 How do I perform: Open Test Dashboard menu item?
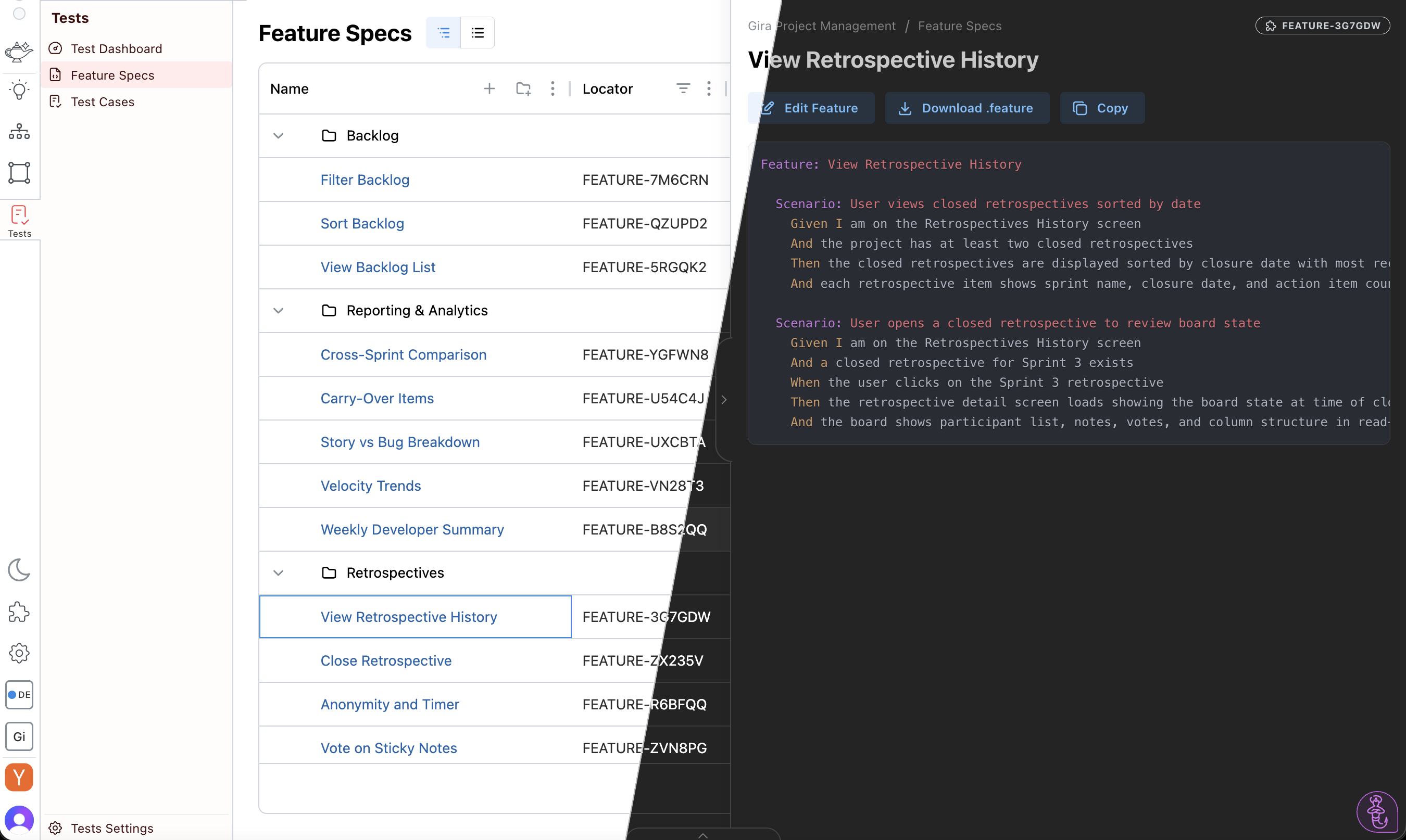[136, 49]
